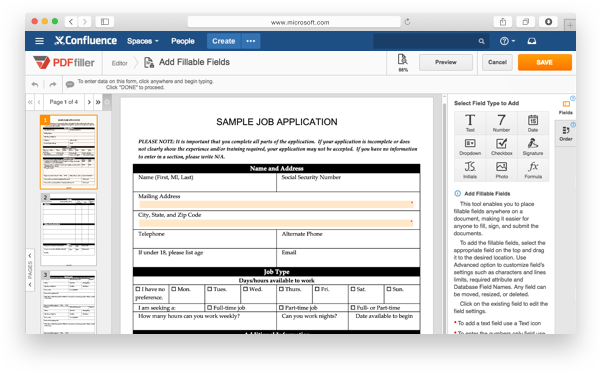The width and height of the screenshot is (601, 372).
Task: Click the Add Fillable Fields document icon
Action: point(149,62)
